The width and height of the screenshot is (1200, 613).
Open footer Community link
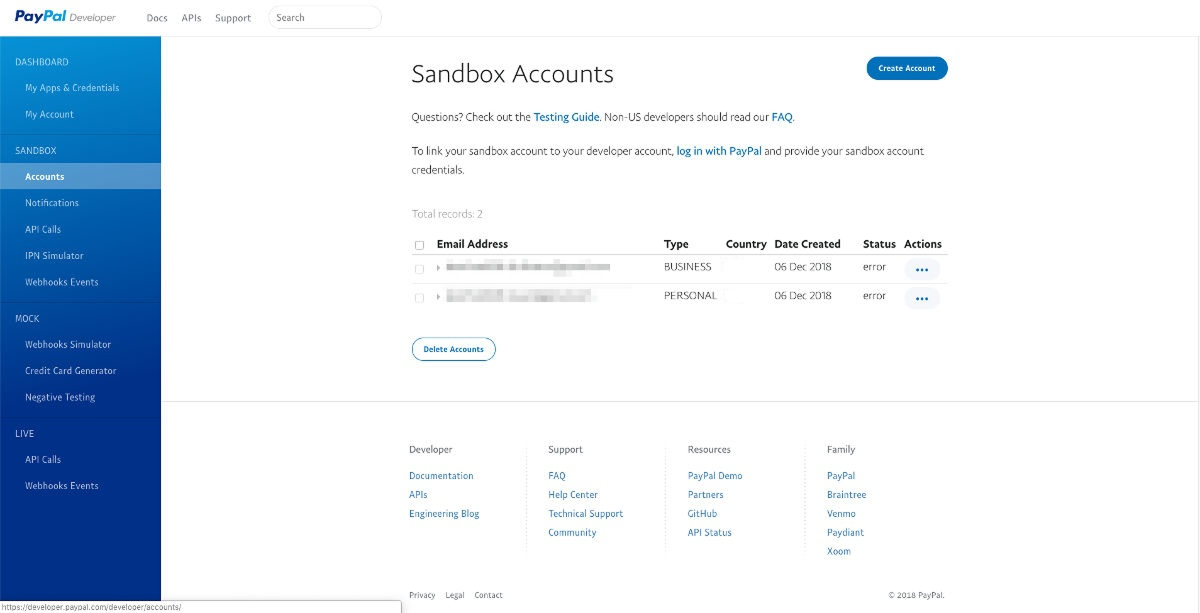[x=572, y=533]
